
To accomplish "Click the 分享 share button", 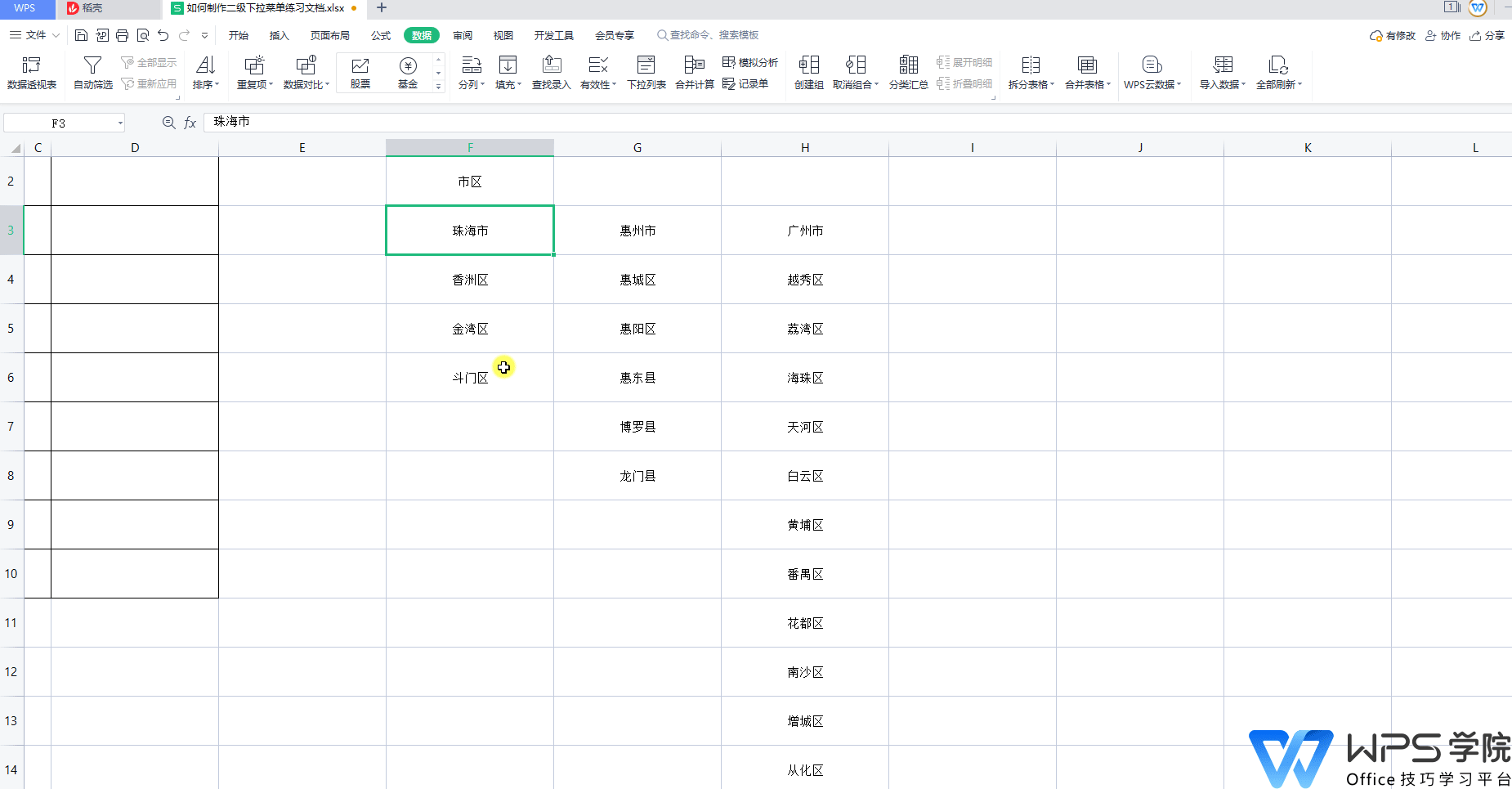I will pyautogui.click(x=1487, y=36).
